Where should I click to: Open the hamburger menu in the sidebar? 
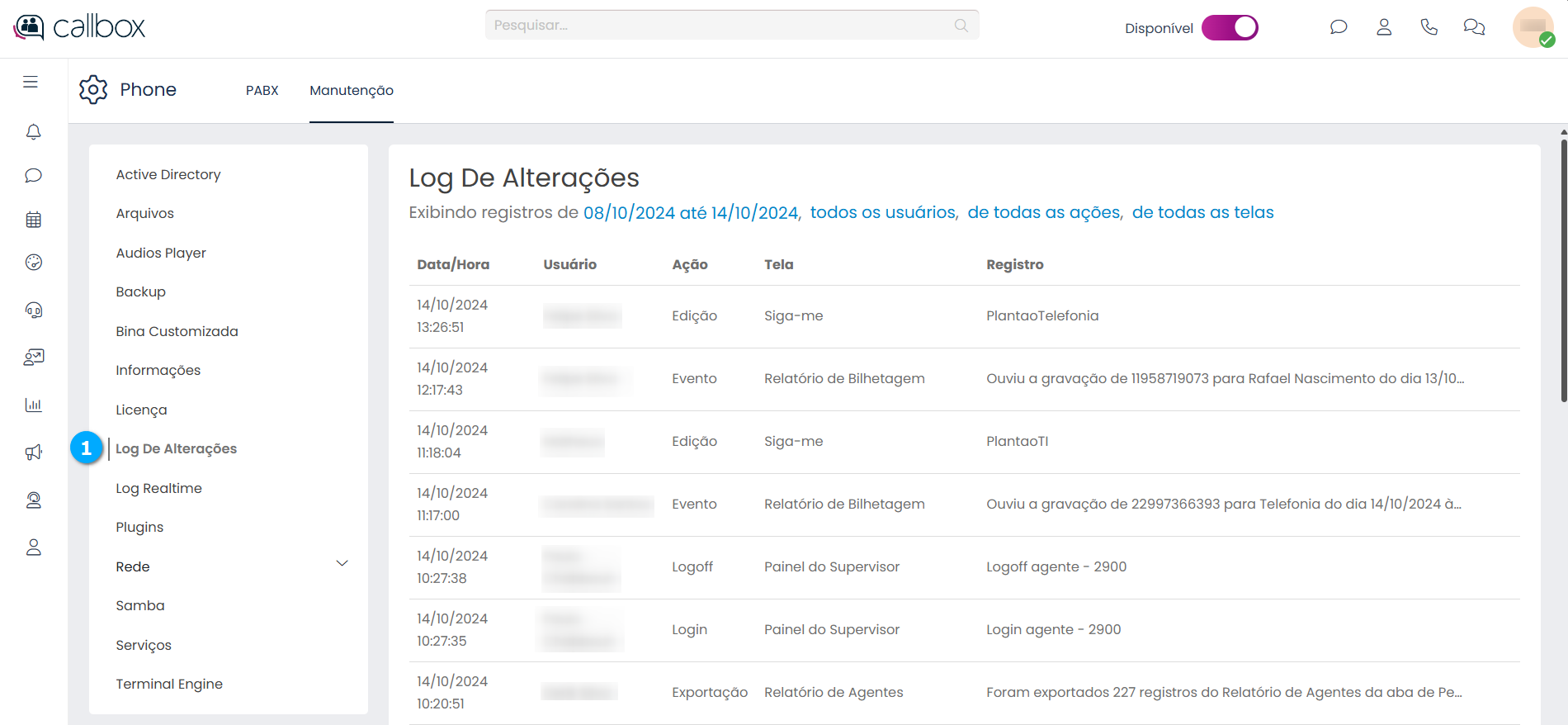coord(31,82)
